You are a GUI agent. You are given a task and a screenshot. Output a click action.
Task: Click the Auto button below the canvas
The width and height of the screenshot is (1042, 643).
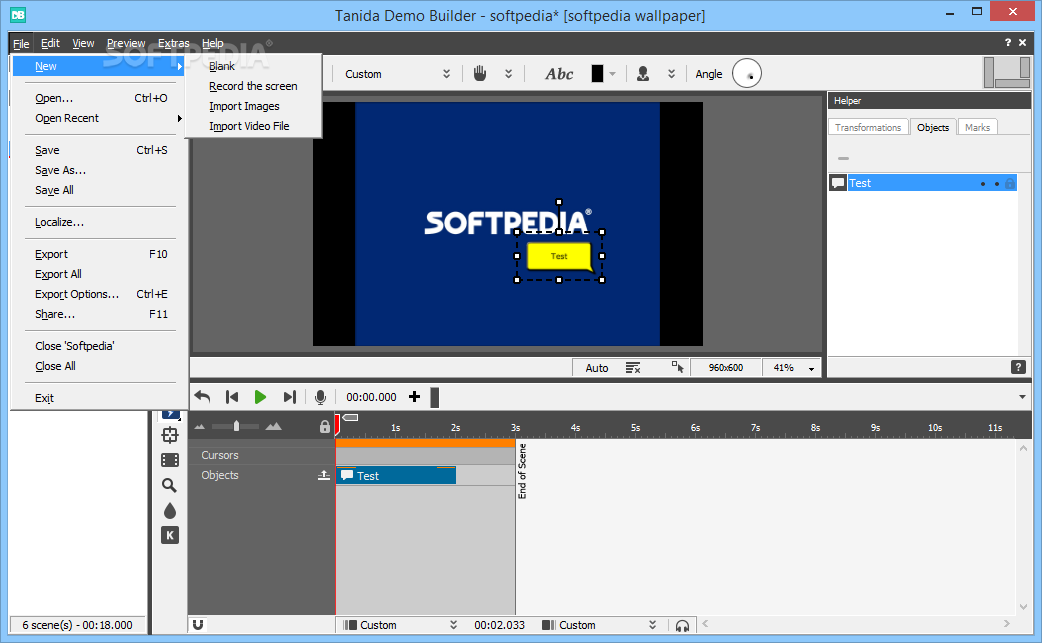(x=597, y=367)
